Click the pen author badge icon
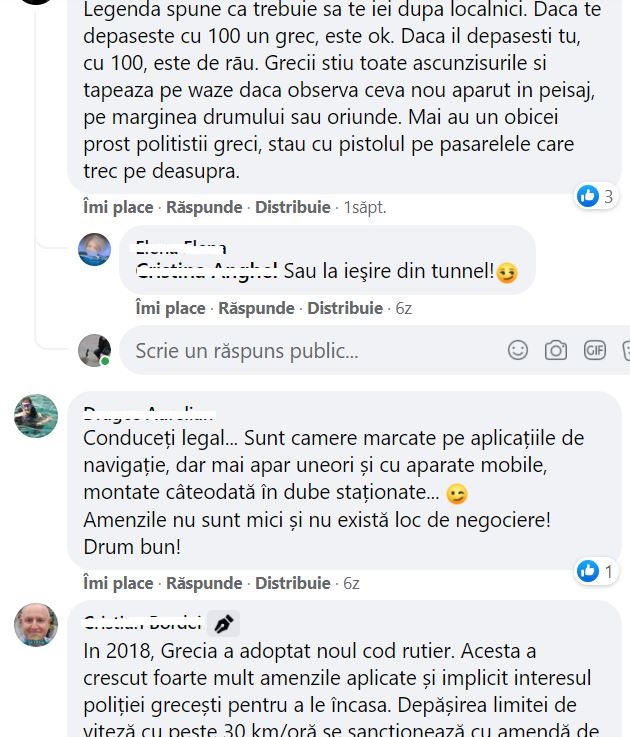The height and width of the screenshot is (737, 630). [224, 624]
